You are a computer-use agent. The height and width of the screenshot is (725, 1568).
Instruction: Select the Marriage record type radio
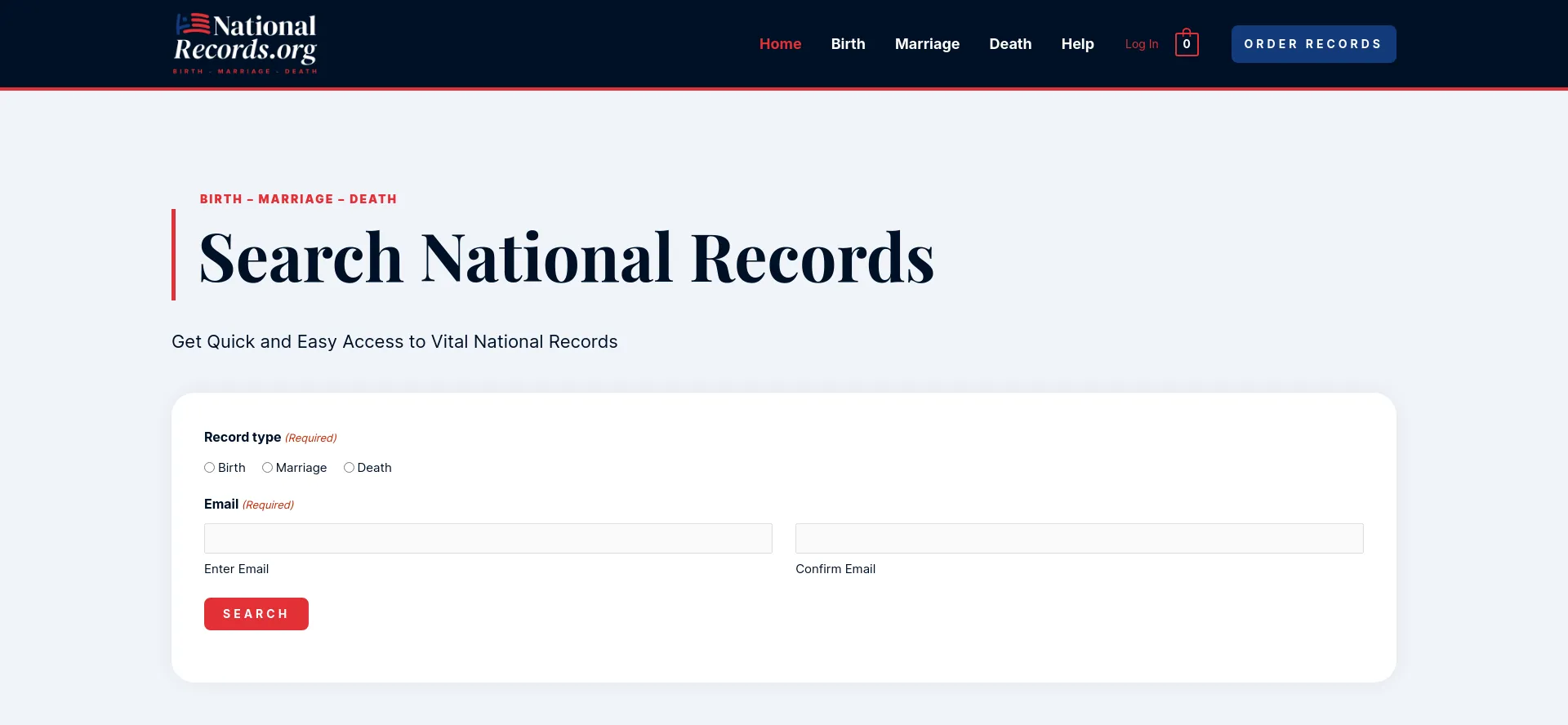coord(267,468)
